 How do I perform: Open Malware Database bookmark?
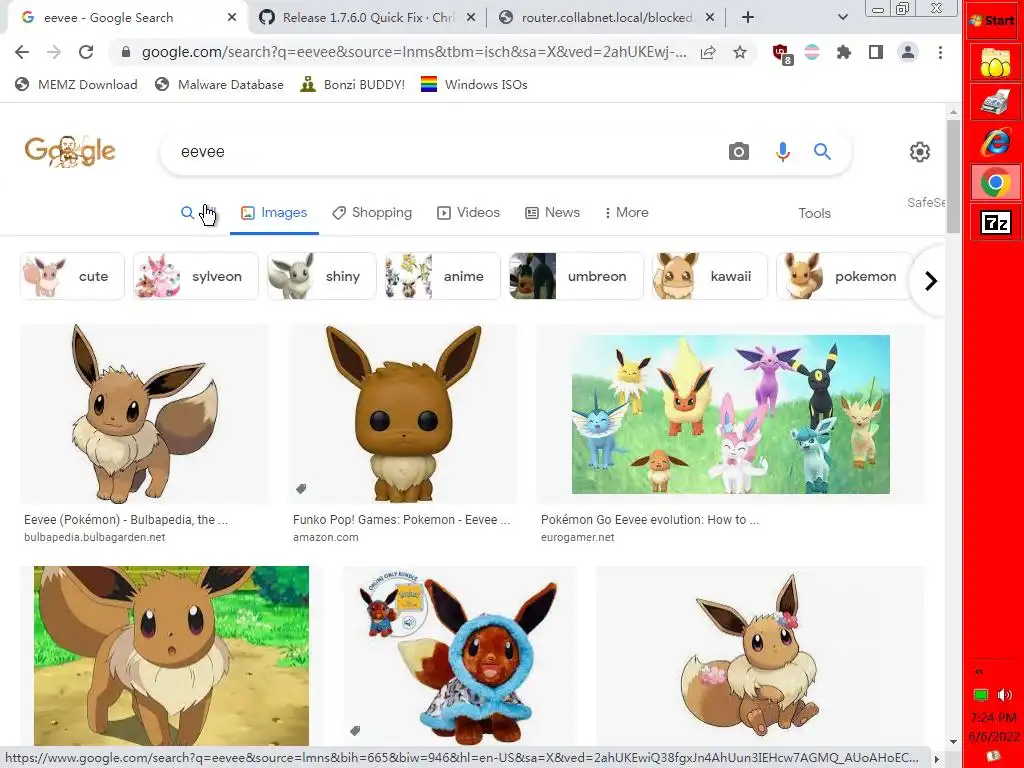219,84
